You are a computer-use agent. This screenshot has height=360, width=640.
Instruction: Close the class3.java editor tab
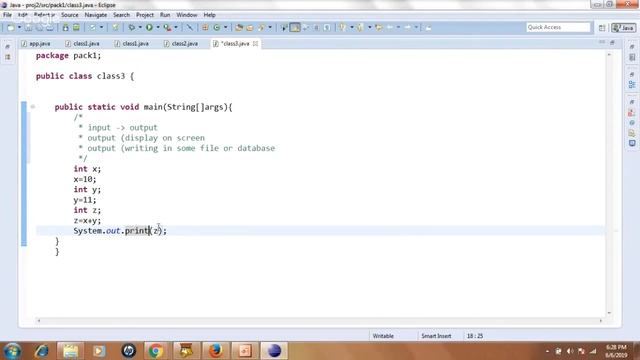point(256,43)
